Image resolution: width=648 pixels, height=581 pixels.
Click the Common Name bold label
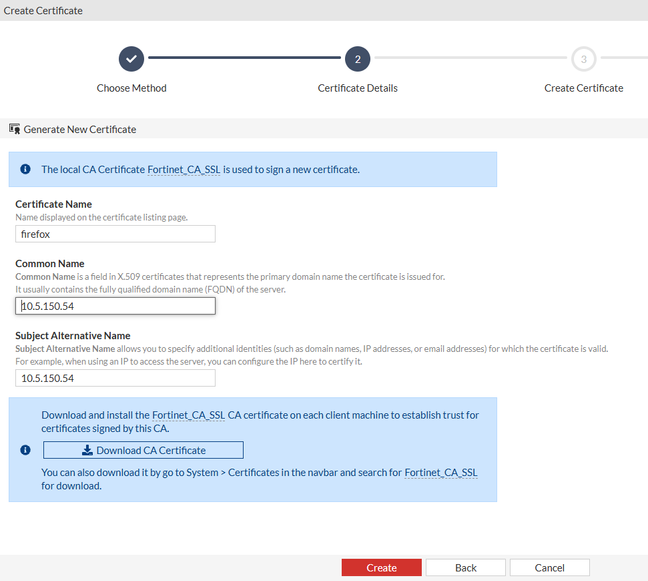[x=50, y=264]
